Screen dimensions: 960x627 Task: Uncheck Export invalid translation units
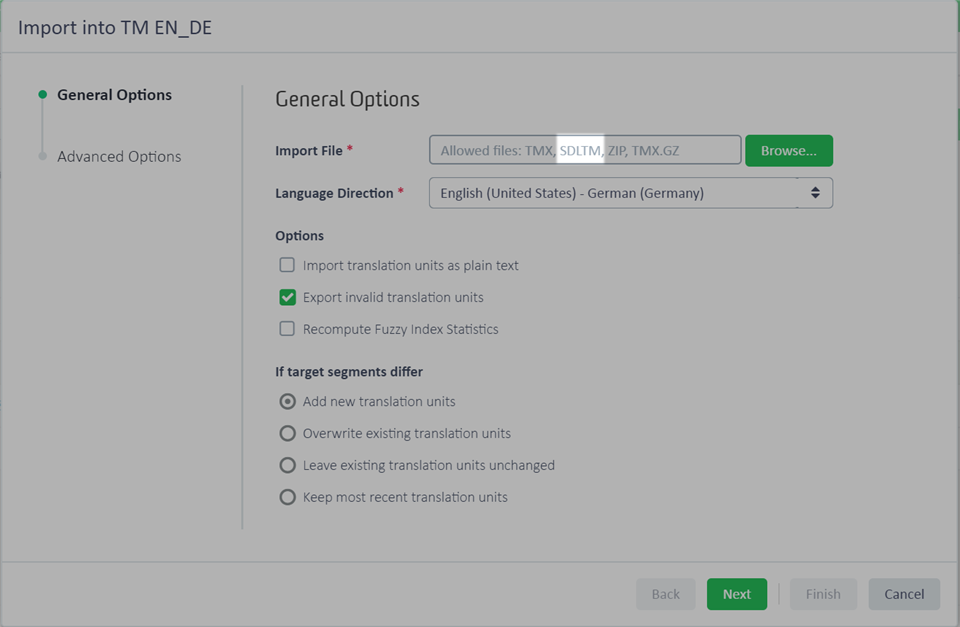click(x=287, y=297)
